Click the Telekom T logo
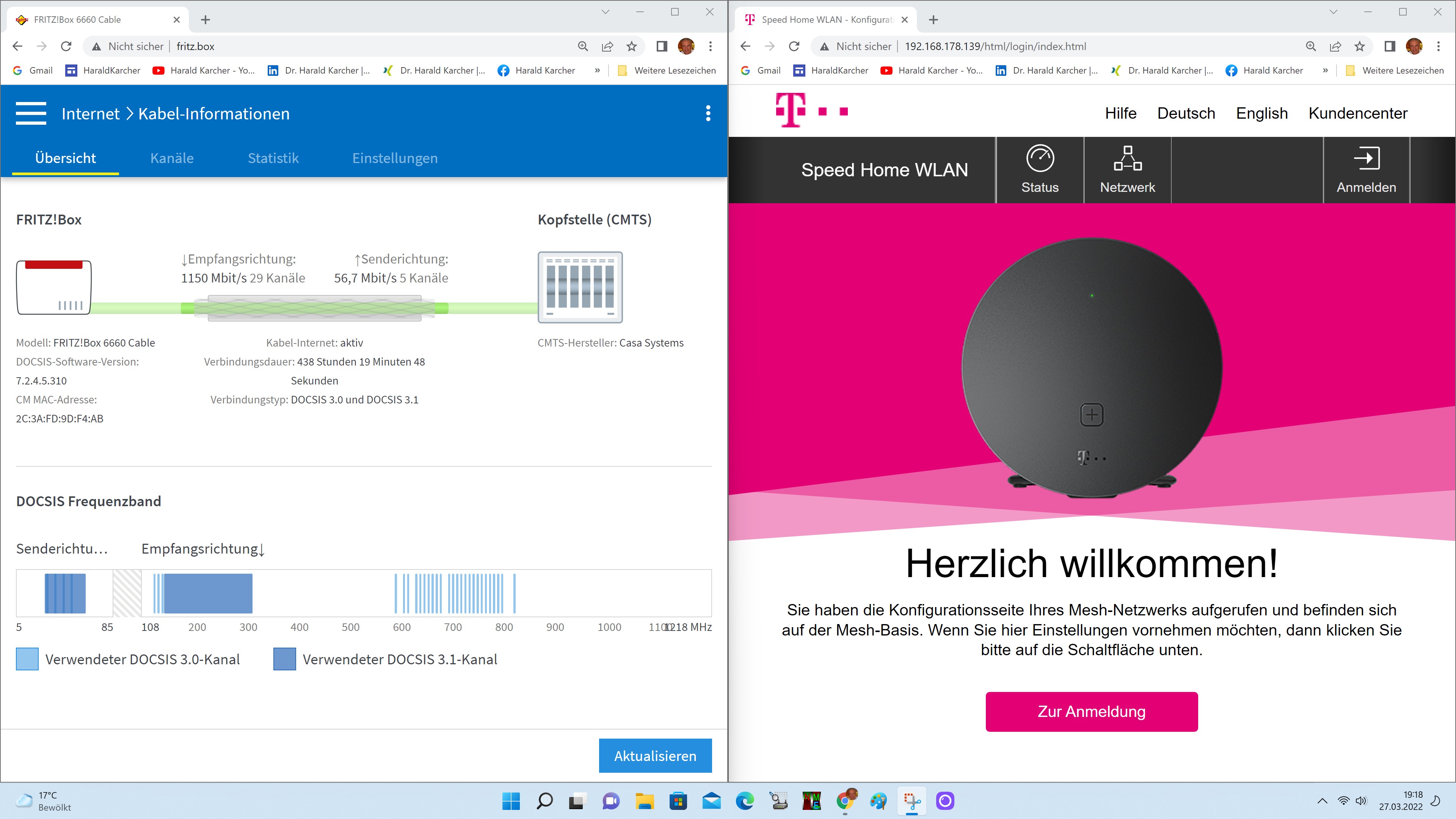 click(x=789, y=110)
